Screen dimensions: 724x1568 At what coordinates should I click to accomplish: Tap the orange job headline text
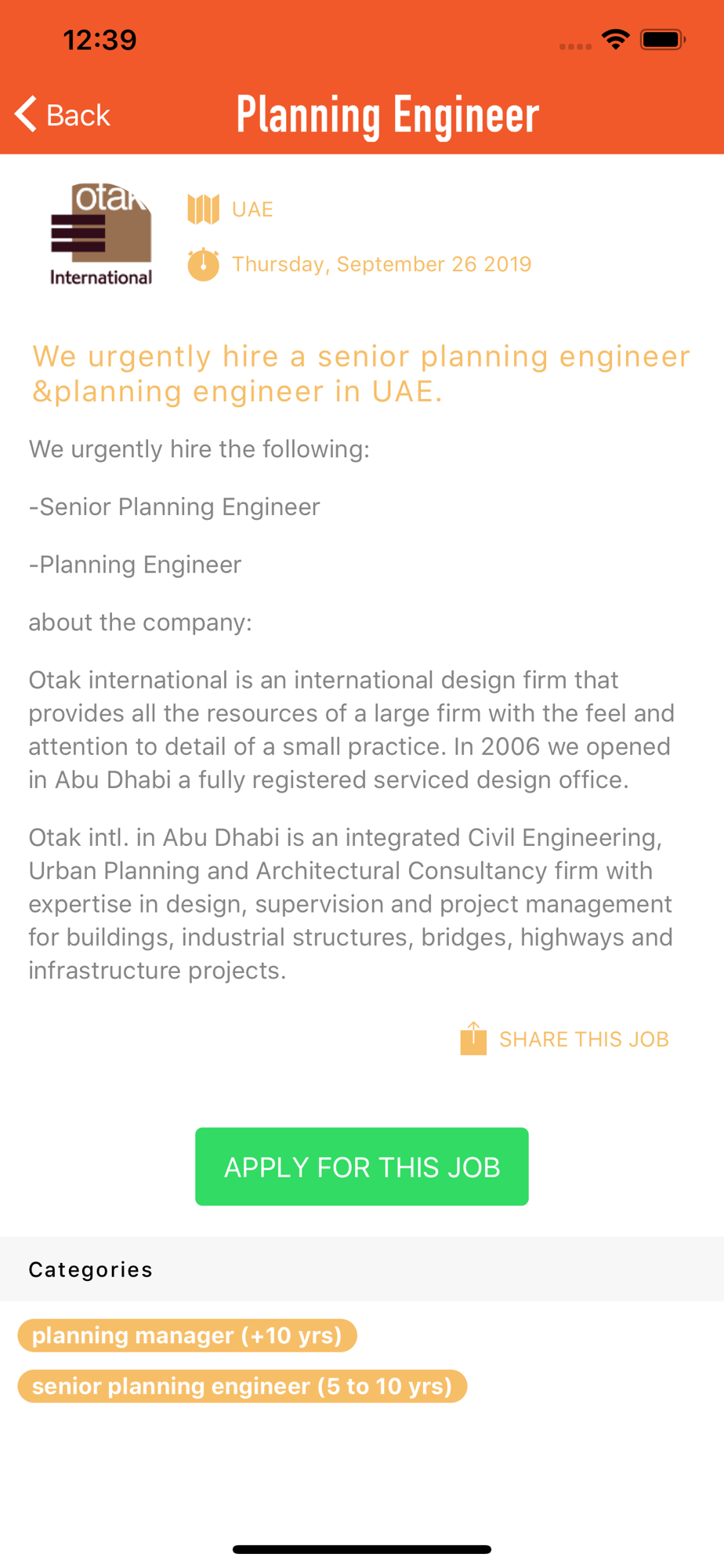[361, 373]
